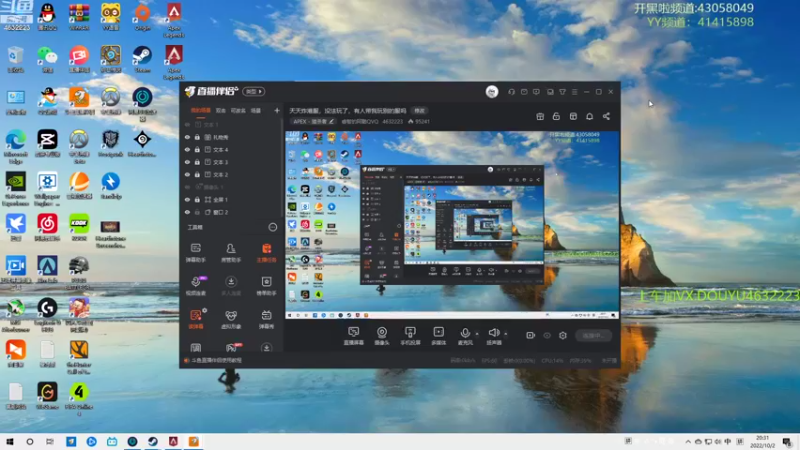Open the 视频连麦 microphone tool

pos(196,286)
